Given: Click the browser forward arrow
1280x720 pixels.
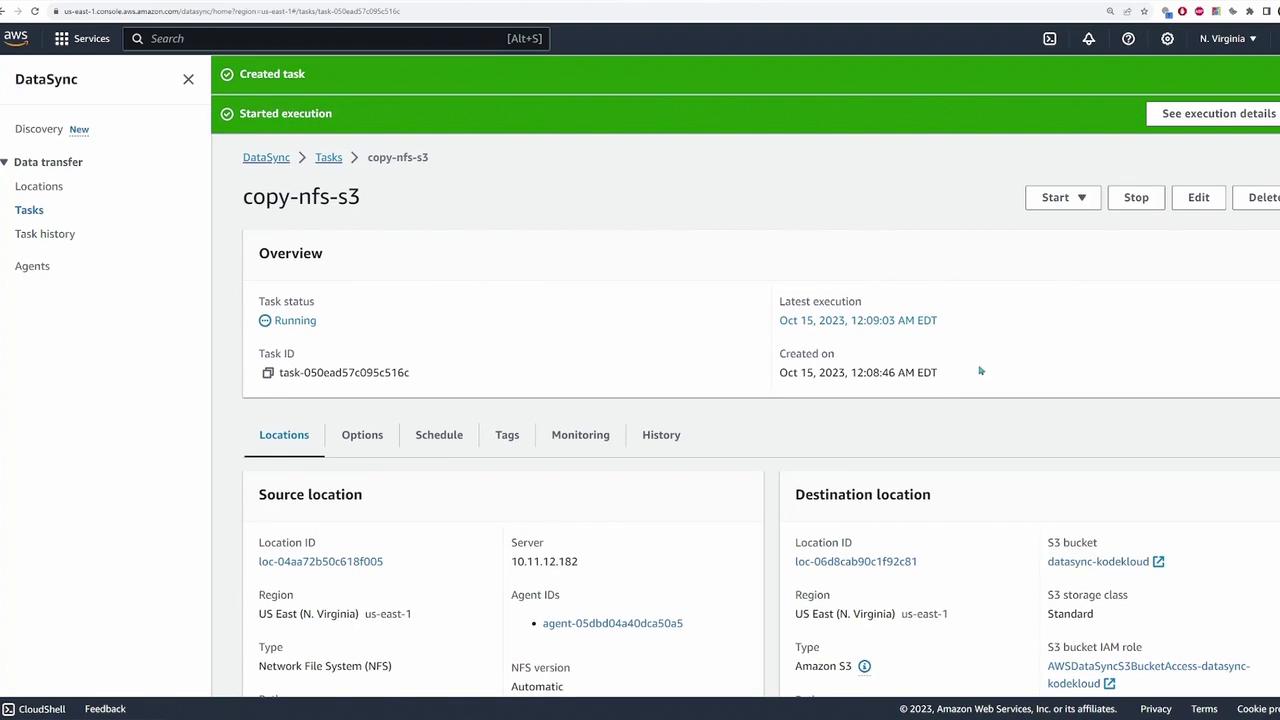Looking at the screenshot, I should [x=18, y=11].
